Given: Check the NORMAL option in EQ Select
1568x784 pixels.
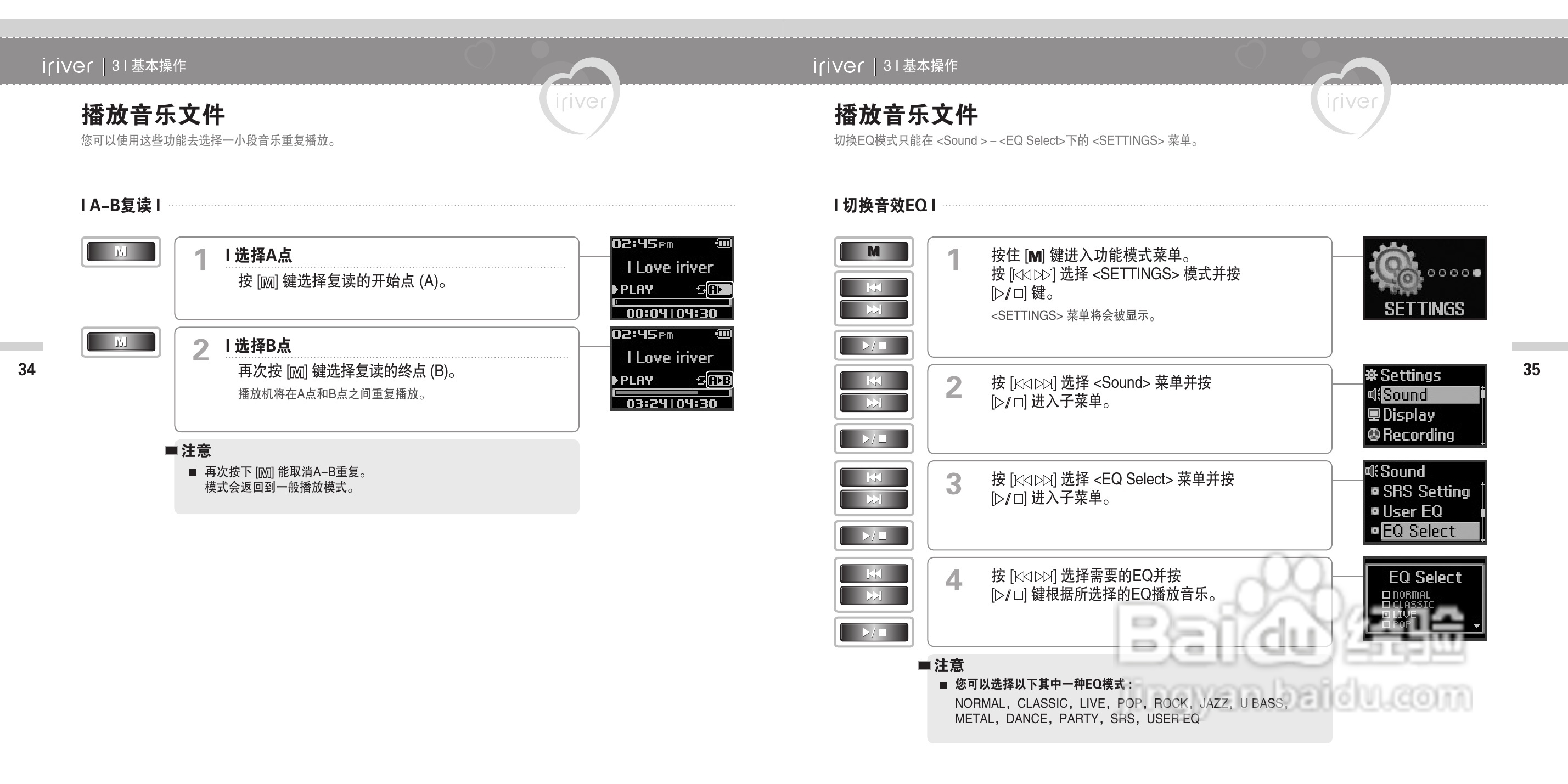Looking at the screenshot, I should pos(1386,595).
